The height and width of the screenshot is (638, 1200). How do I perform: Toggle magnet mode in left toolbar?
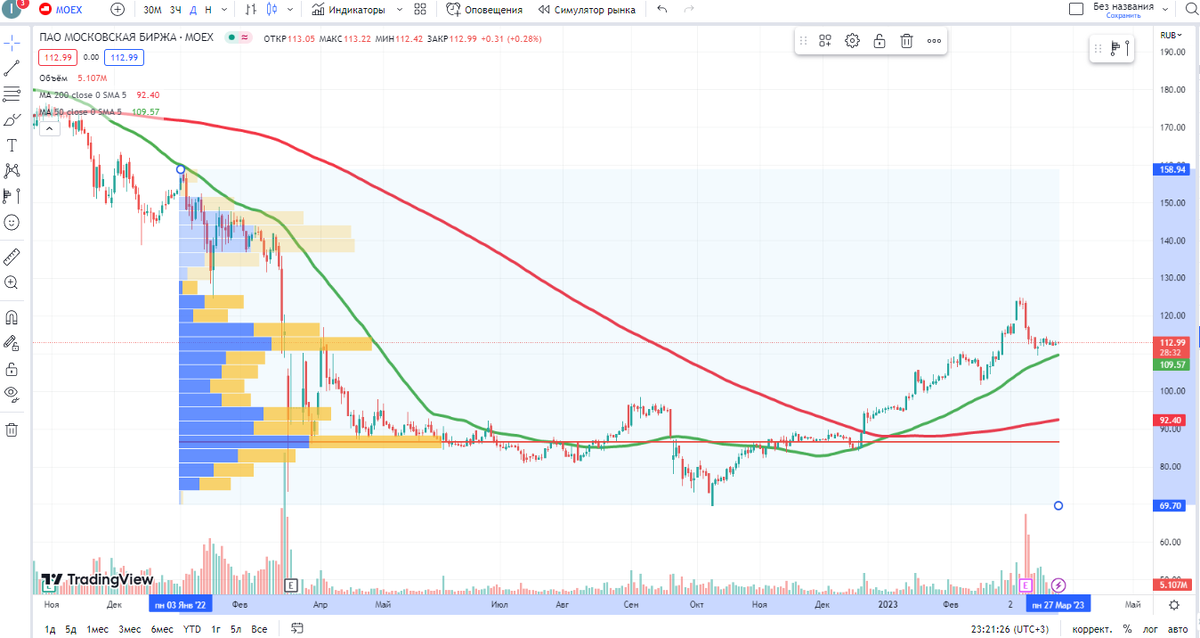point(12,318)
